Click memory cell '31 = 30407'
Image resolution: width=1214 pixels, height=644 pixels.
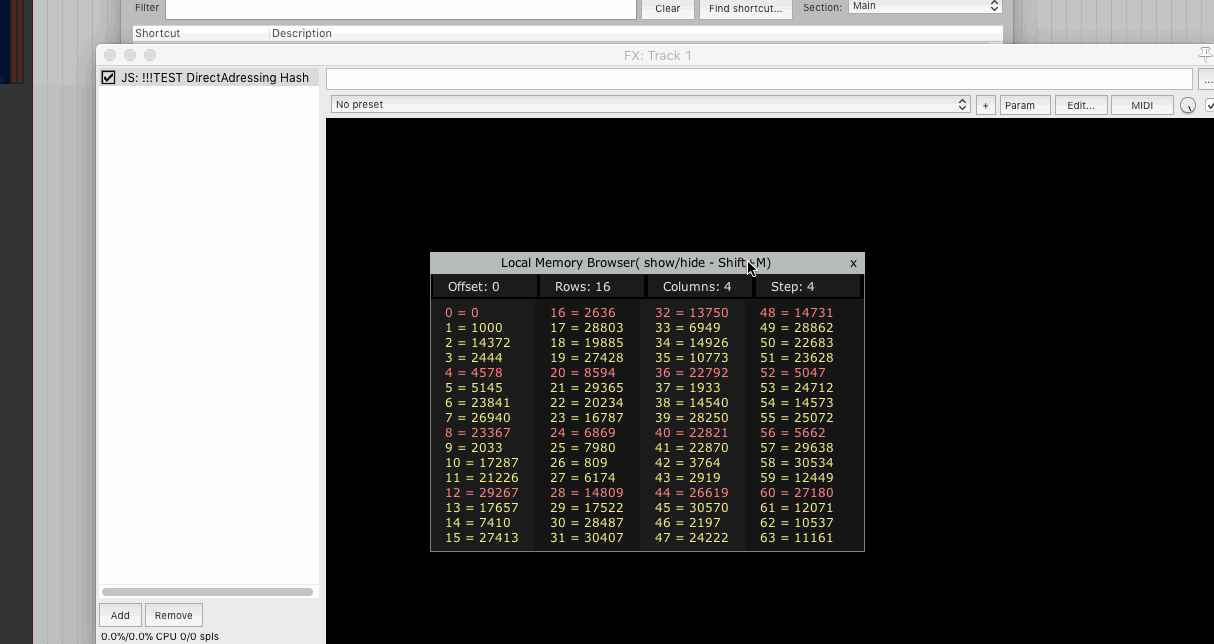[x=587, y=538]
